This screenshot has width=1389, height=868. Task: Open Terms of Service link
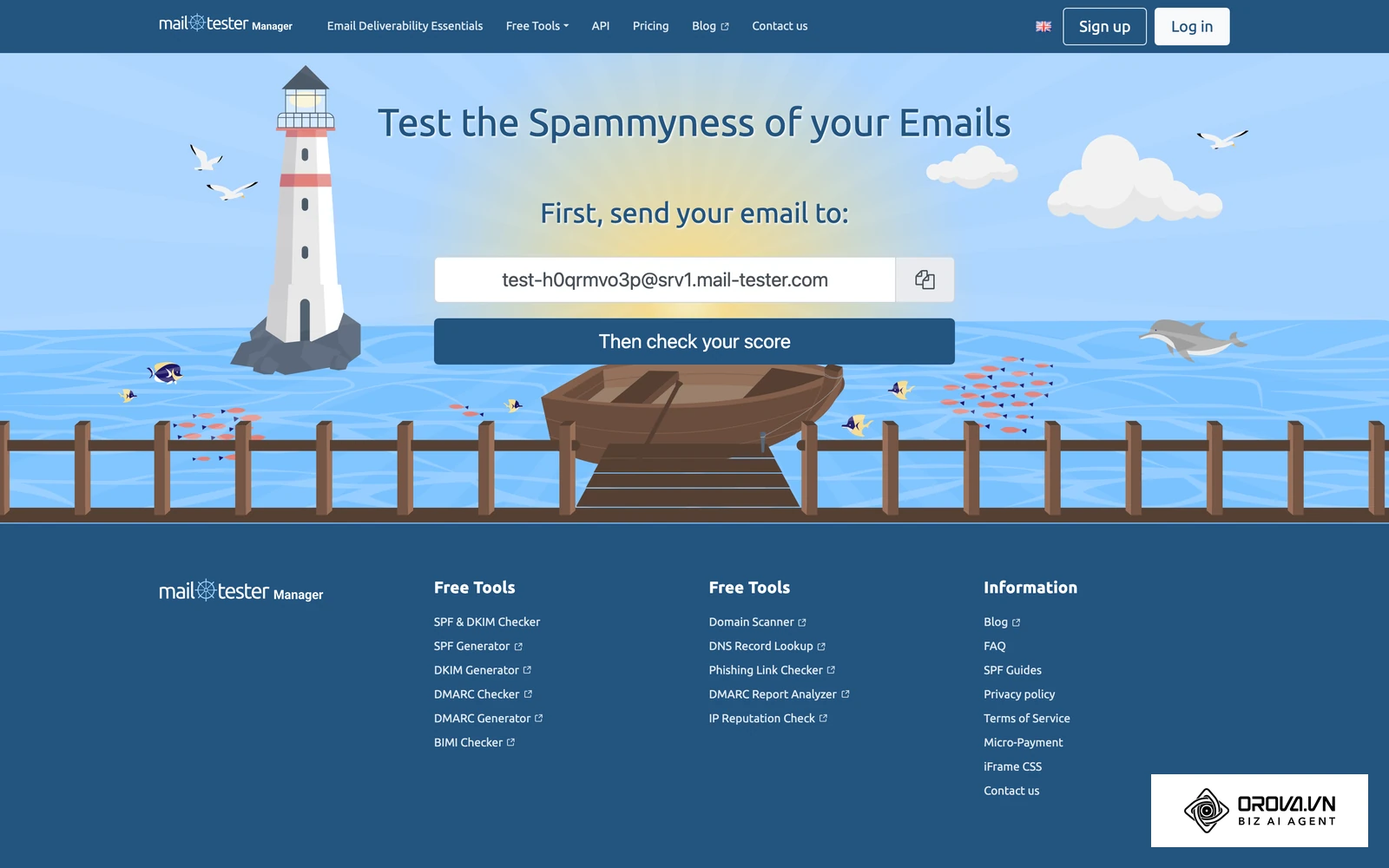1027,719
